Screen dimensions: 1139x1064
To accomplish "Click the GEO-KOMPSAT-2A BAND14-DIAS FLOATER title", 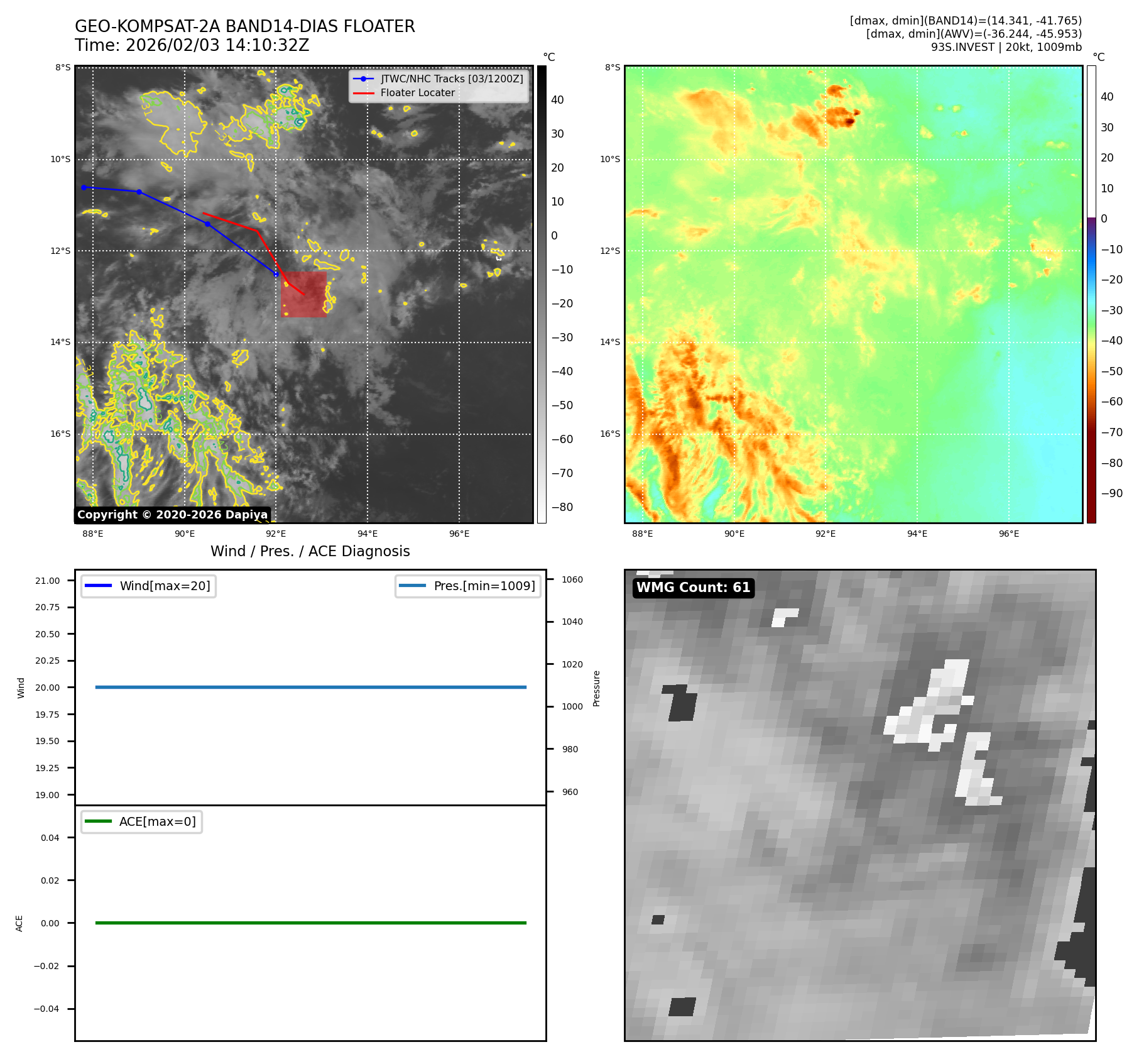I will [244, 26].
